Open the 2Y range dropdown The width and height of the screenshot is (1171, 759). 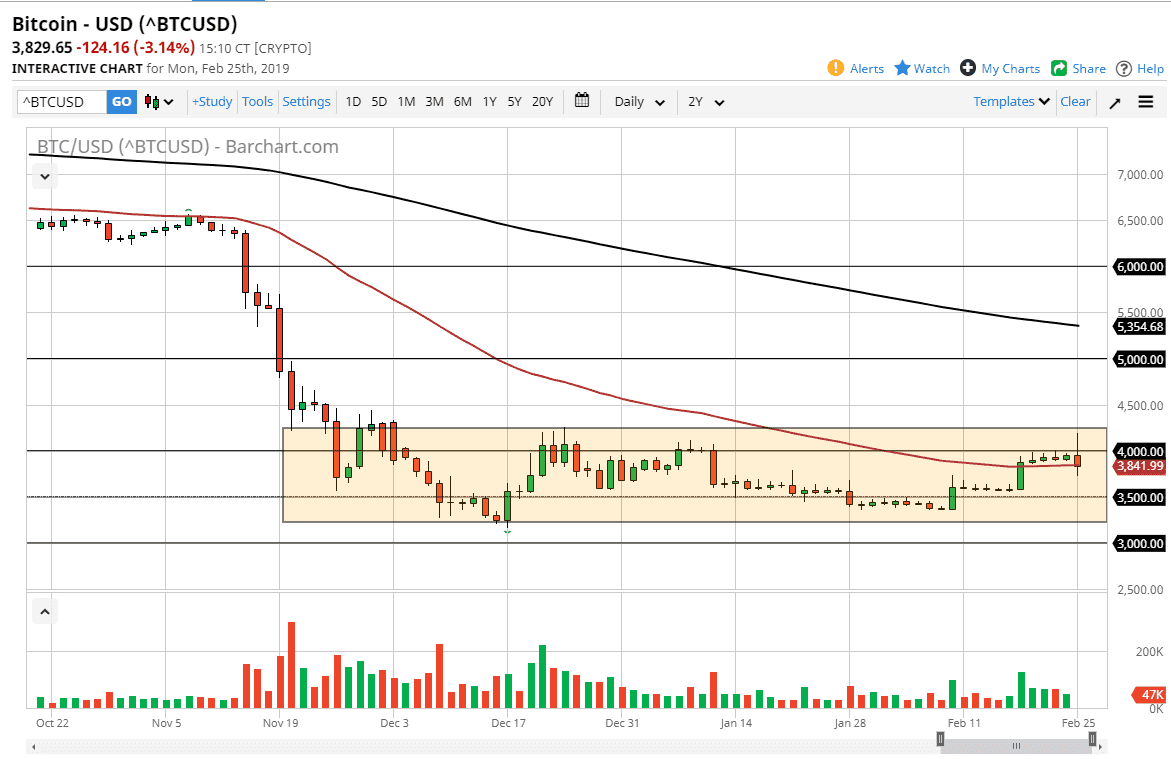[x=704, y=101]
